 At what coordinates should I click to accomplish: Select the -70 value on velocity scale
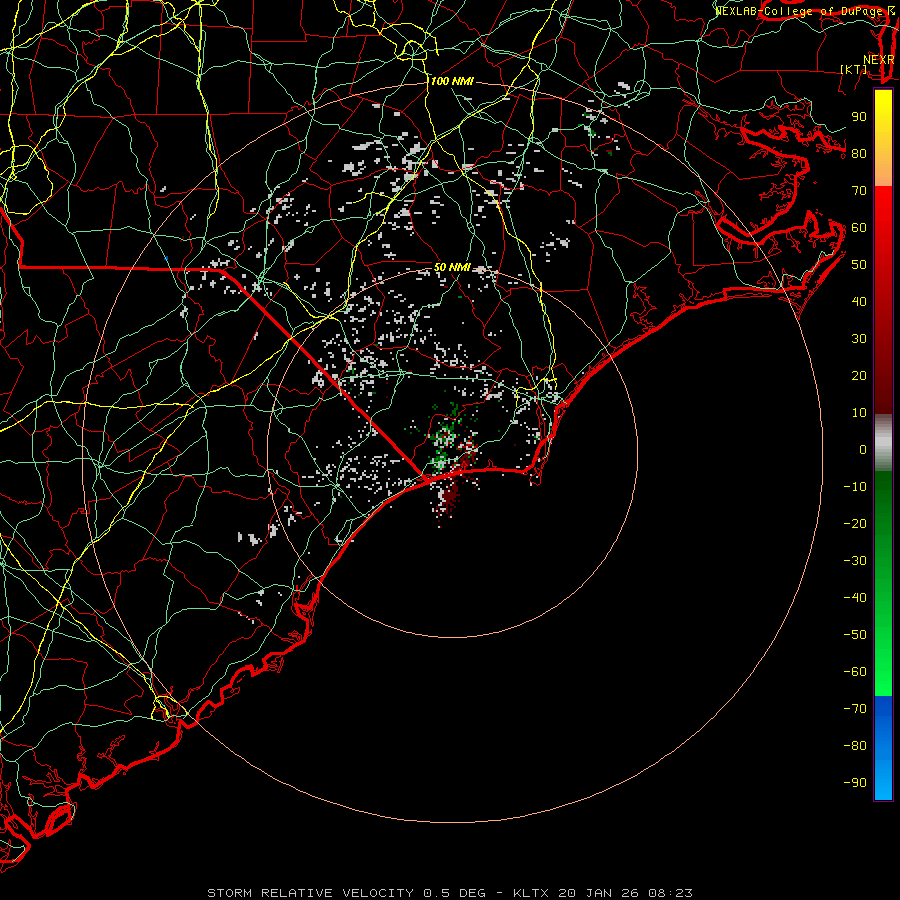pyautogui.click(x=855, y=709)
